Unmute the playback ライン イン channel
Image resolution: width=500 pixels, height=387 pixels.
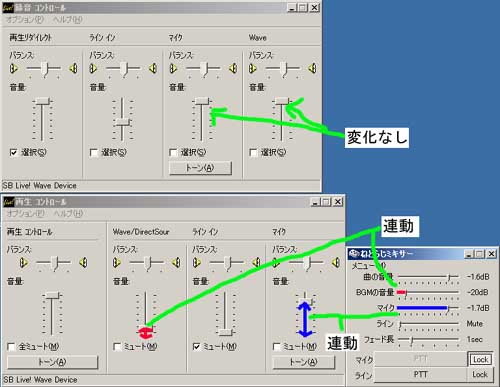pyautogui.click(x=197, y=347)
